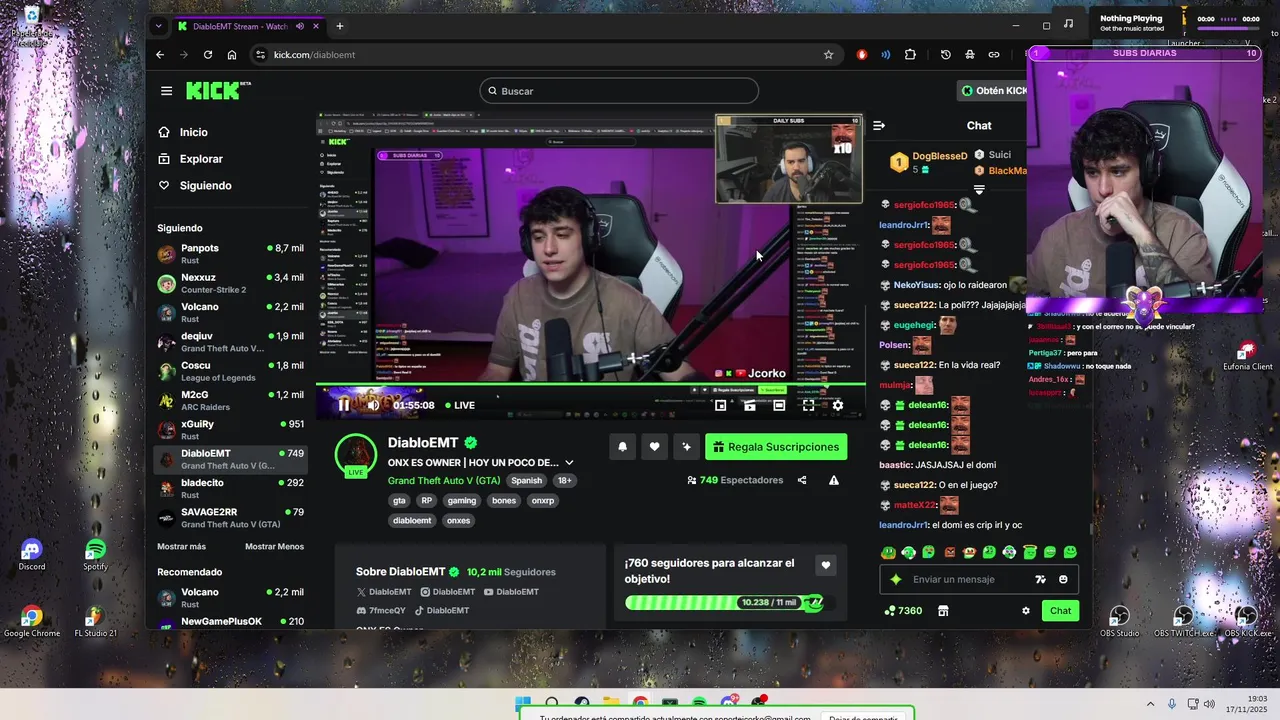Viewport: 1280px width, 720px height.
Task: Open chat text formatting translate icon
Action: tap(1040, 579)
